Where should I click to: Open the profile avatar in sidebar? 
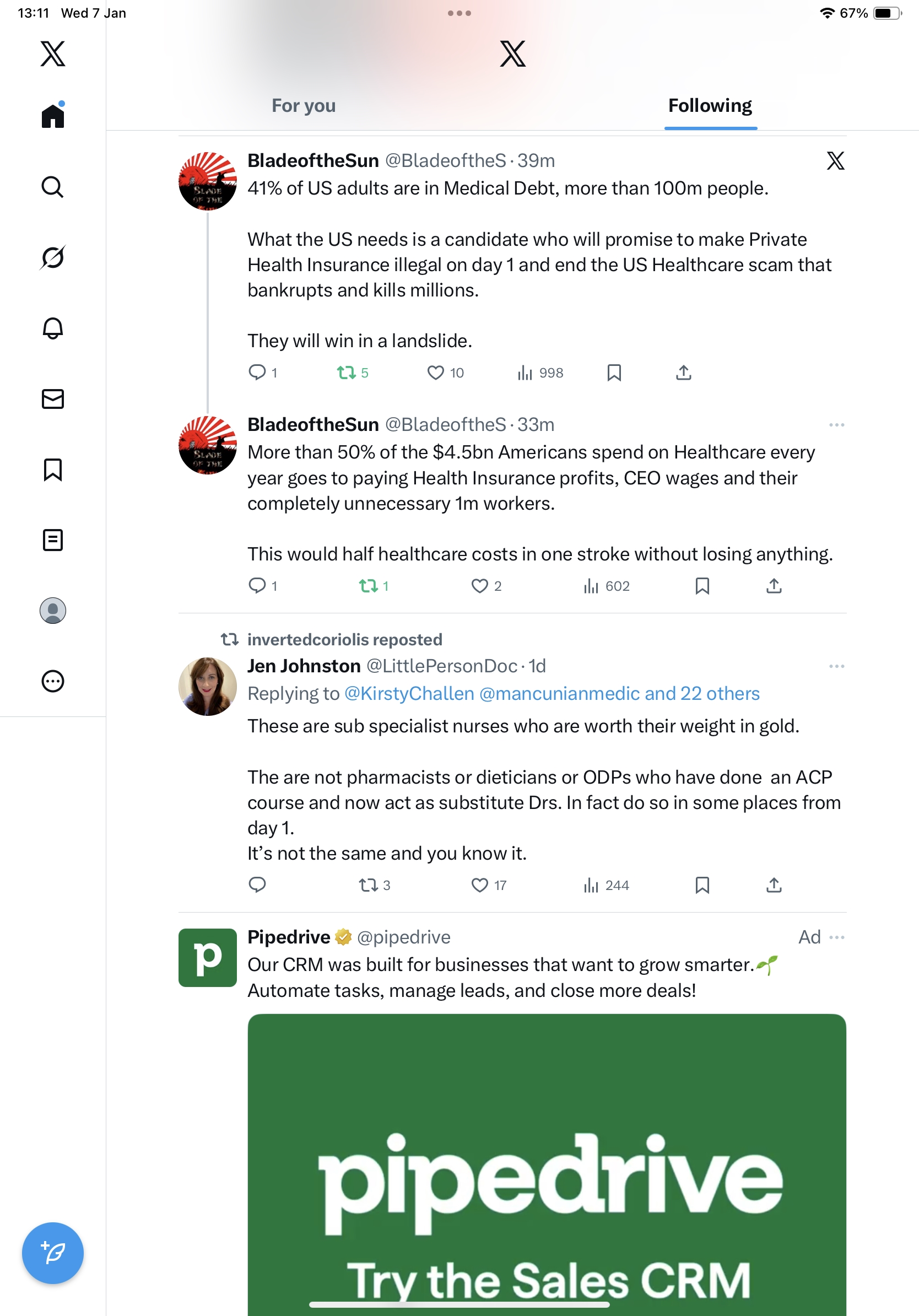point(53,611)
